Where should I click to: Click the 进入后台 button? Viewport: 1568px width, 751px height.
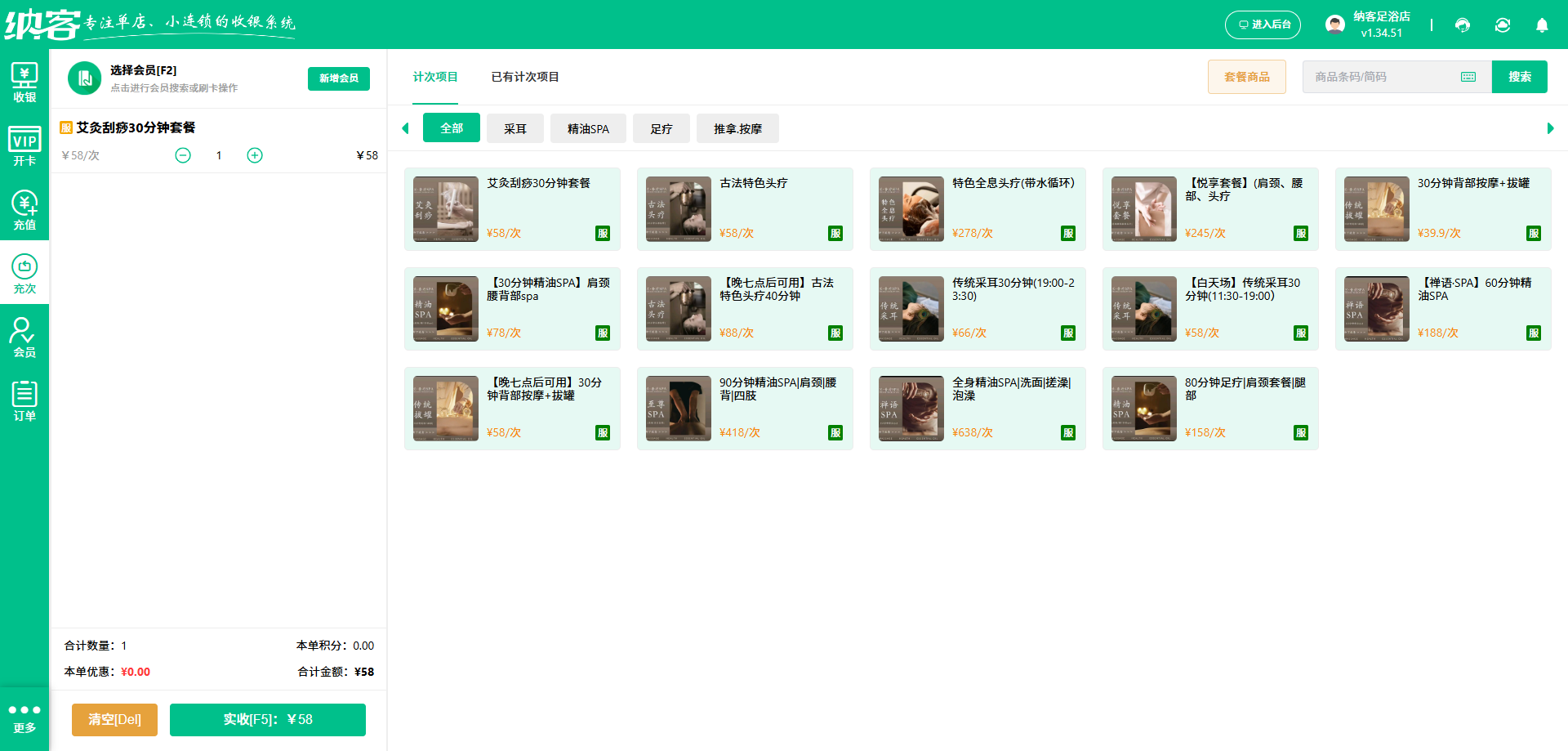(1263, 25)
